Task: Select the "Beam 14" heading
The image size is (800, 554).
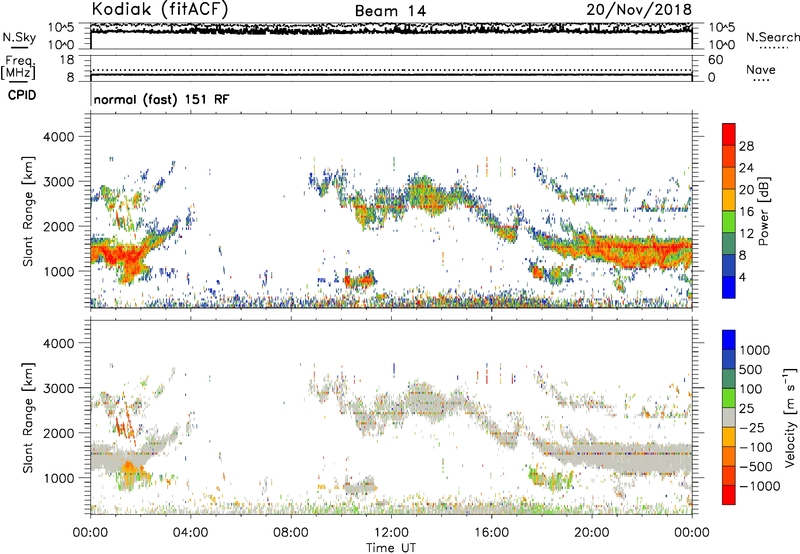Action: tap(390, 11)
